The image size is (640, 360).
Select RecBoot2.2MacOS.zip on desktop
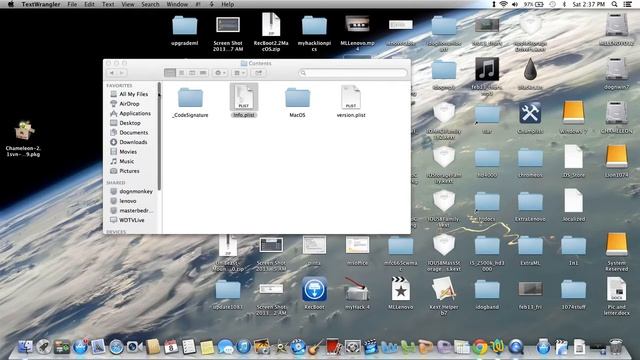tap(271, 32)
